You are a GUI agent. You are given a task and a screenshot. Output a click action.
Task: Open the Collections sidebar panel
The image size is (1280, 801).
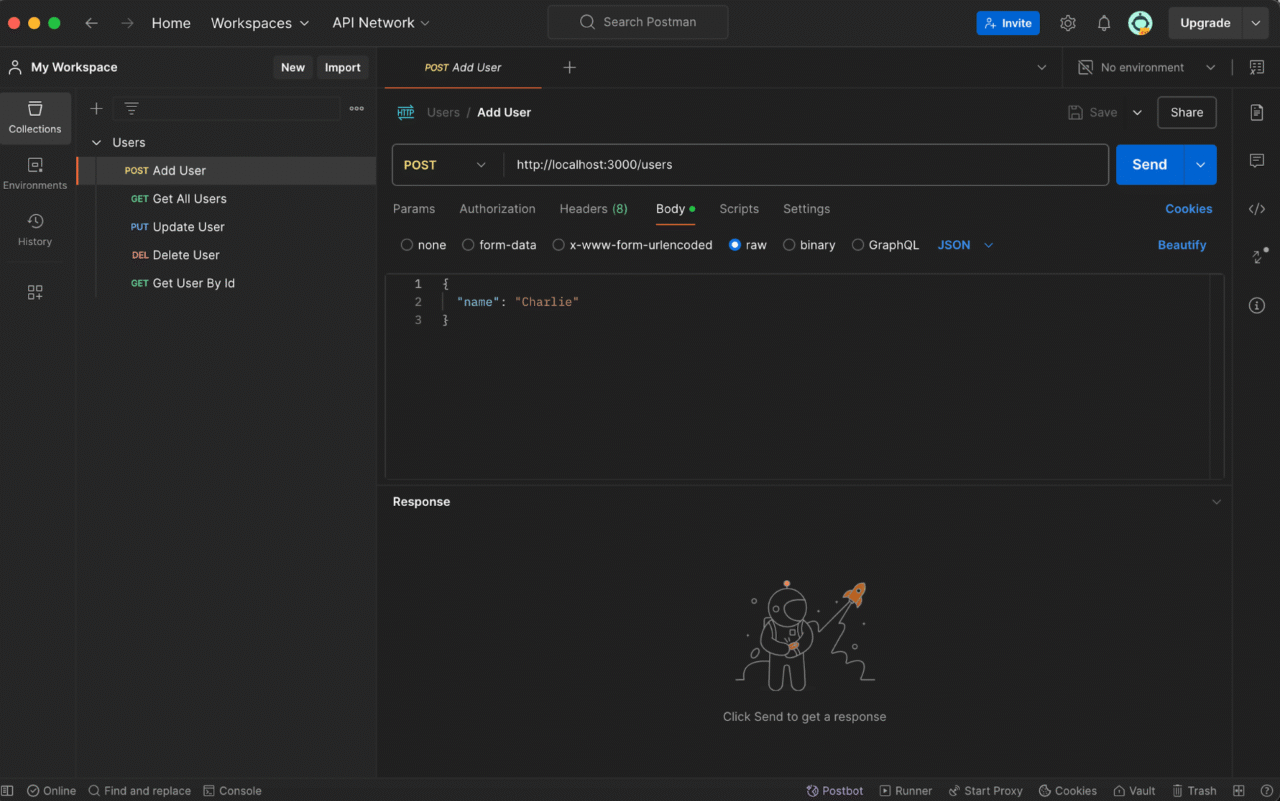pyautogui.click(x=35, y=118)
